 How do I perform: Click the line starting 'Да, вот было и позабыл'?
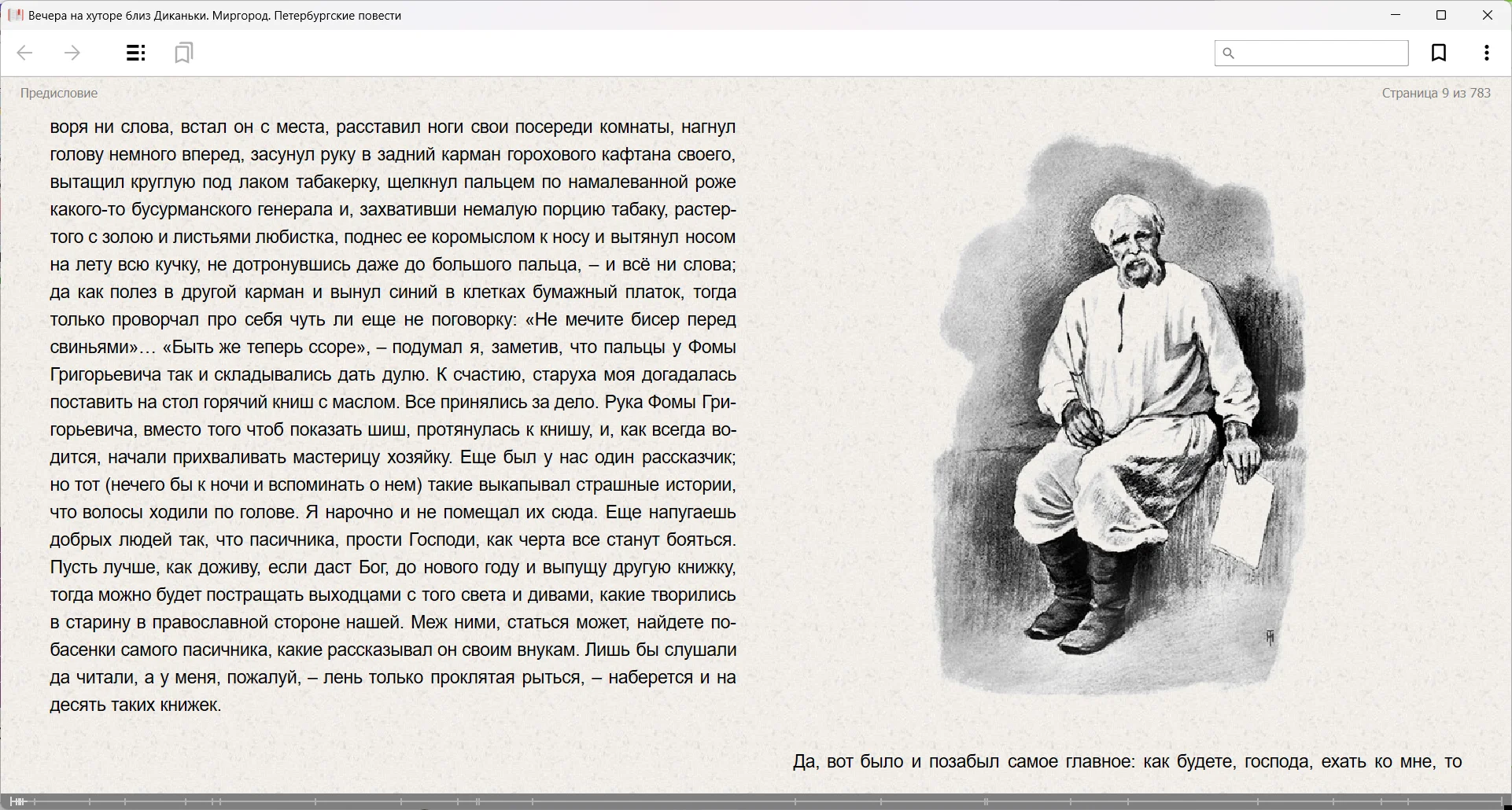pyautogui.click(x=1127, y=762)
